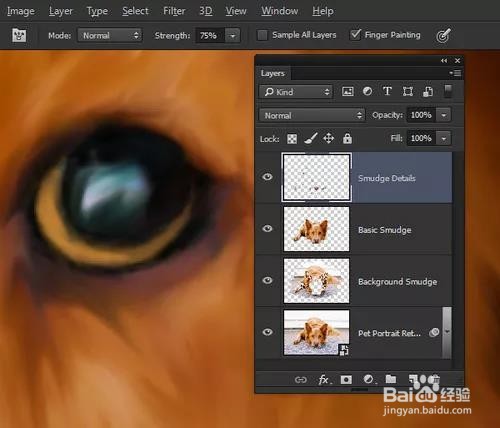Expand smart filters on Pet Portrait layer
Viewport: 500px width, 428px height.
pos(447,332)
